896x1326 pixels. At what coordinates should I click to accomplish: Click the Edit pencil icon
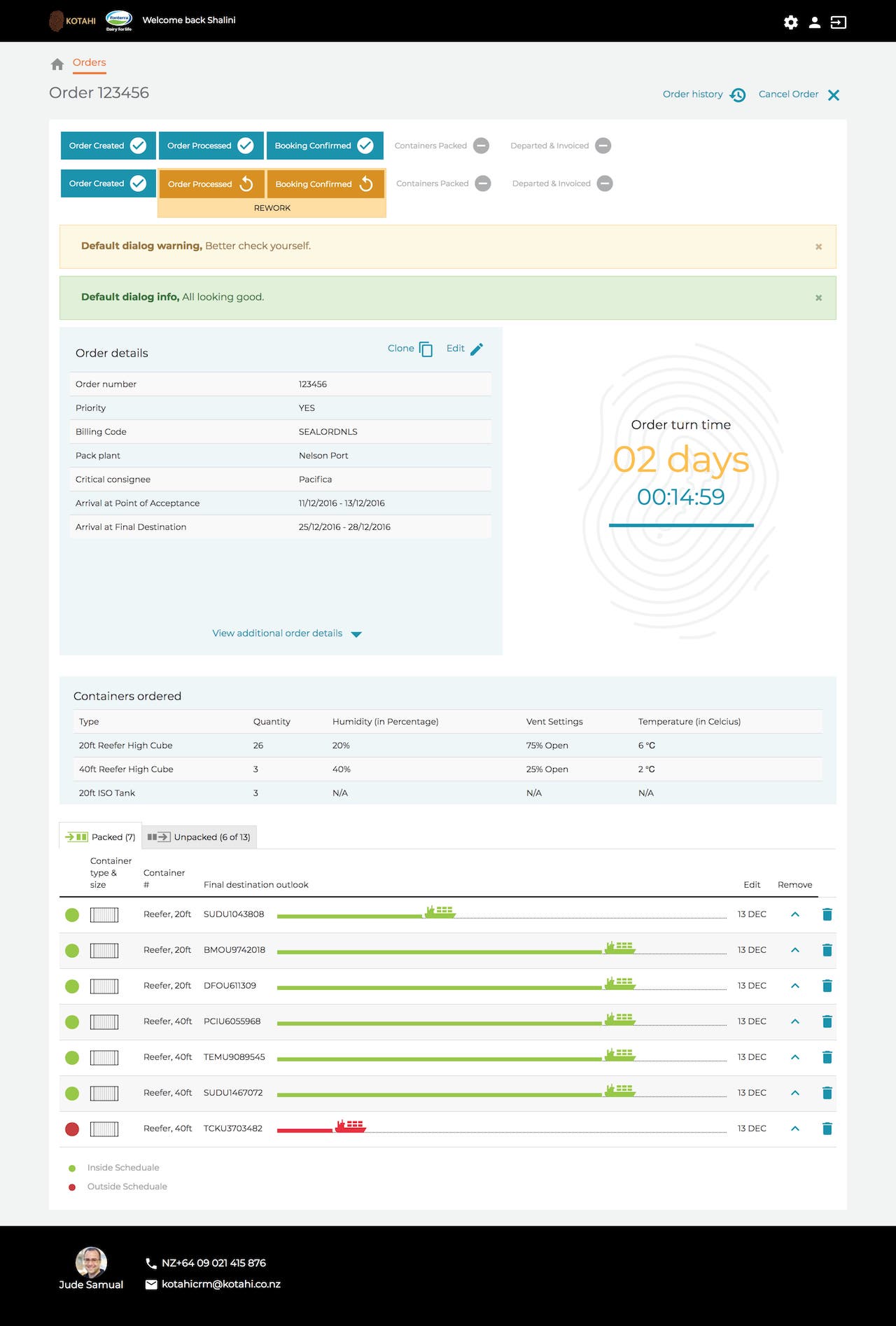477,349
